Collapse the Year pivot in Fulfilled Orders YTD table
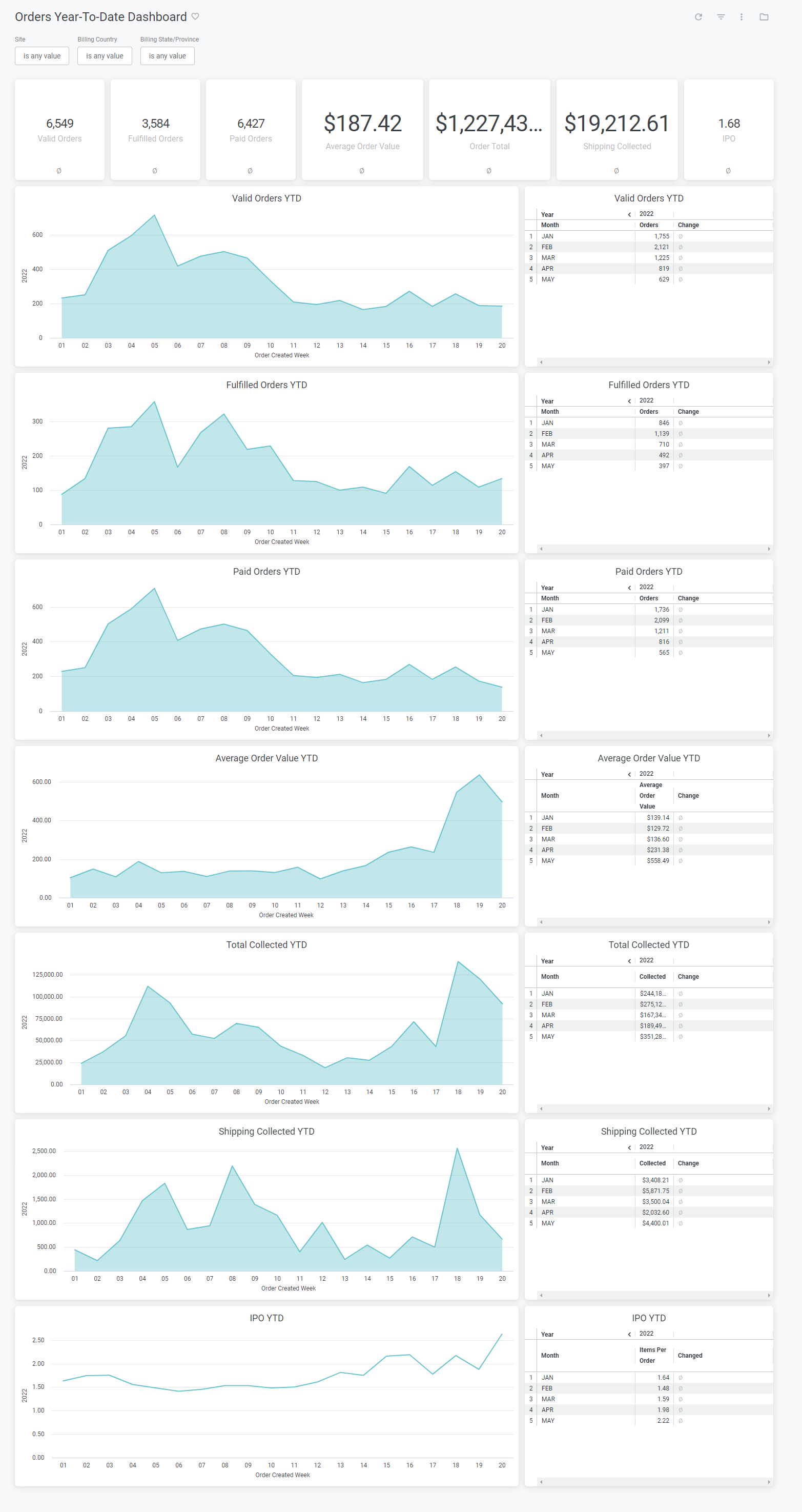 pos(629,401)
